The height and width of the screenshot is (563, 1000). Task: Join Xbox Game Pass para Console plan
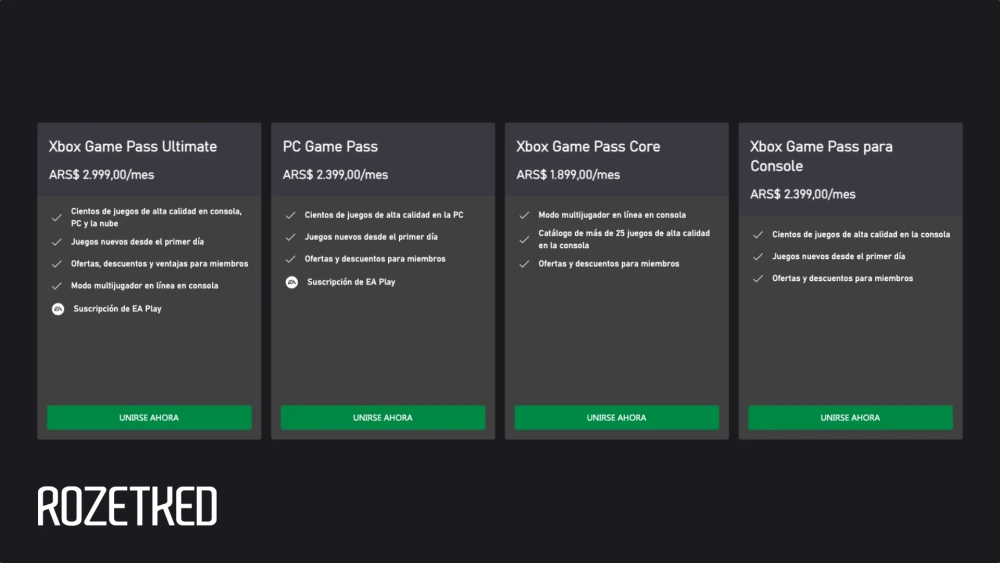850,418
